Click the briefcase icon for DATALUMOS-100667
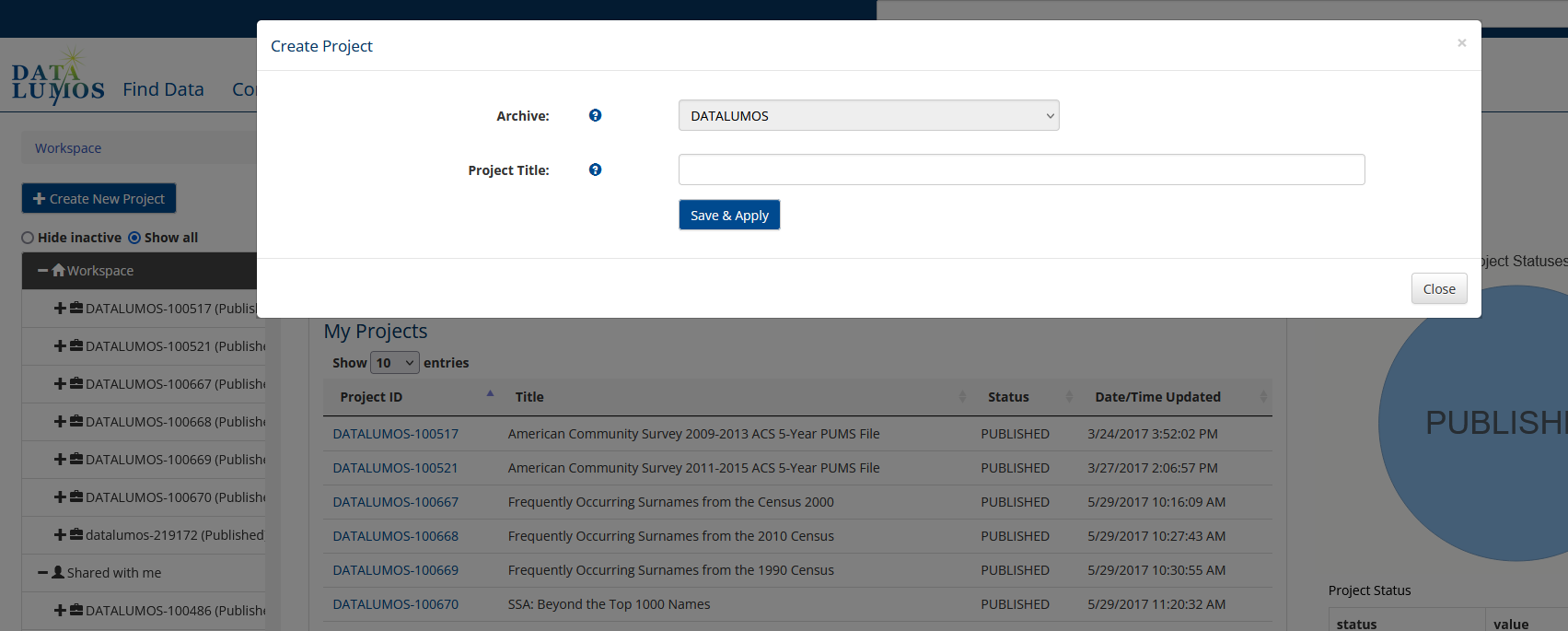Image resolution: width=1568 pixels, height=631 pixels. pyautogui.click(x=76, y=383)
